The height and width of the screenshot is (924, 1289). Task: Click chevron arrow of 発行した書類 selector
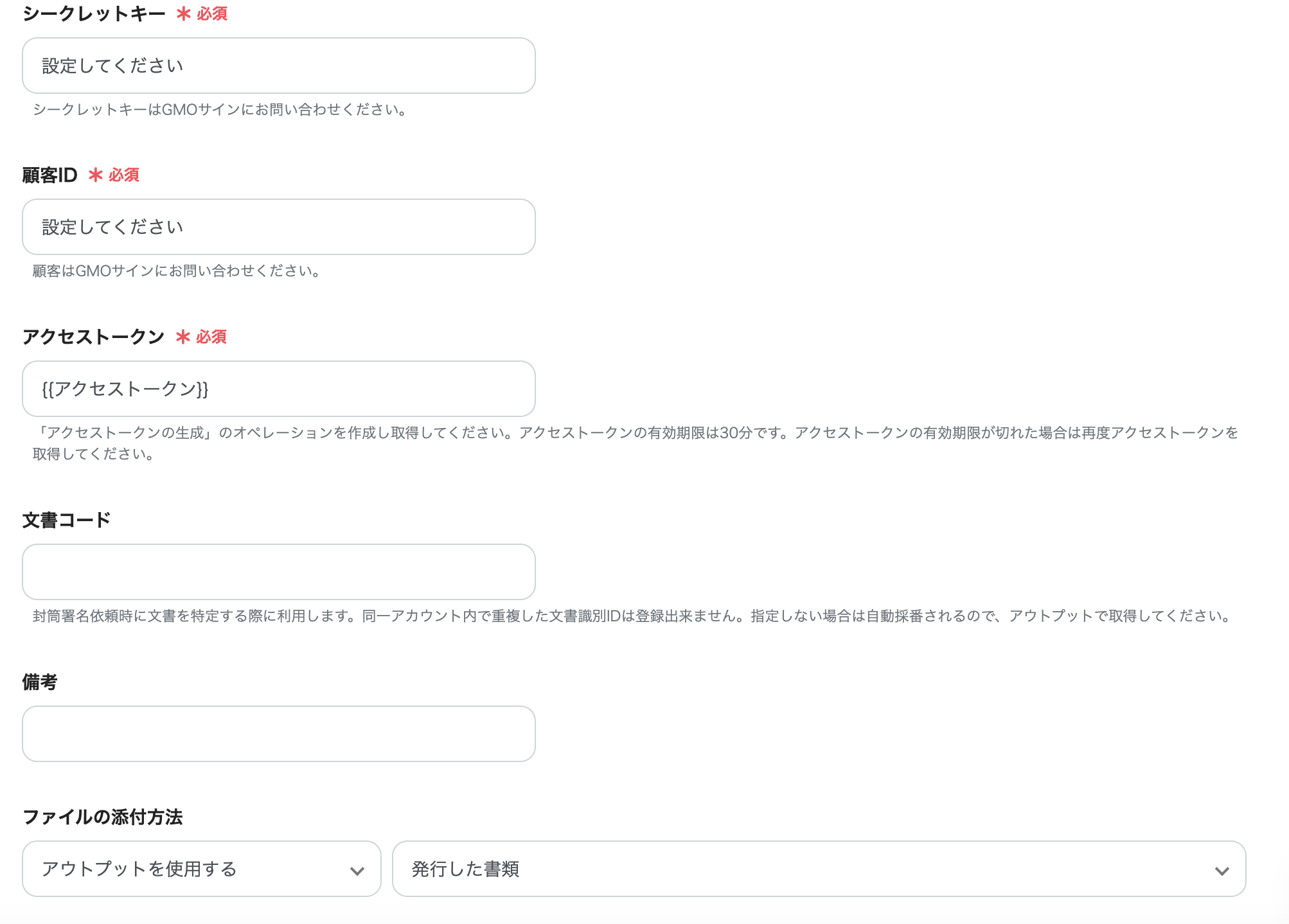(x=1222, y=871)
